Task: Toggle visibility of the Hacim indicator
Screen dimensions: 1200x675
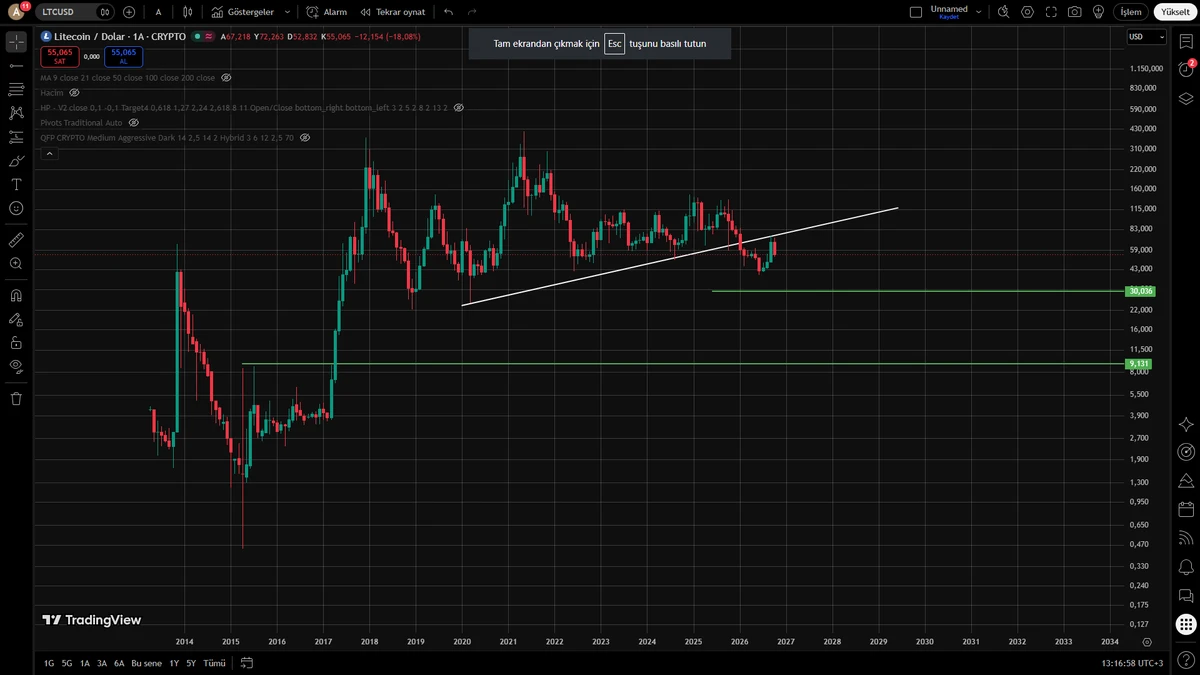Action: (74, 92)
